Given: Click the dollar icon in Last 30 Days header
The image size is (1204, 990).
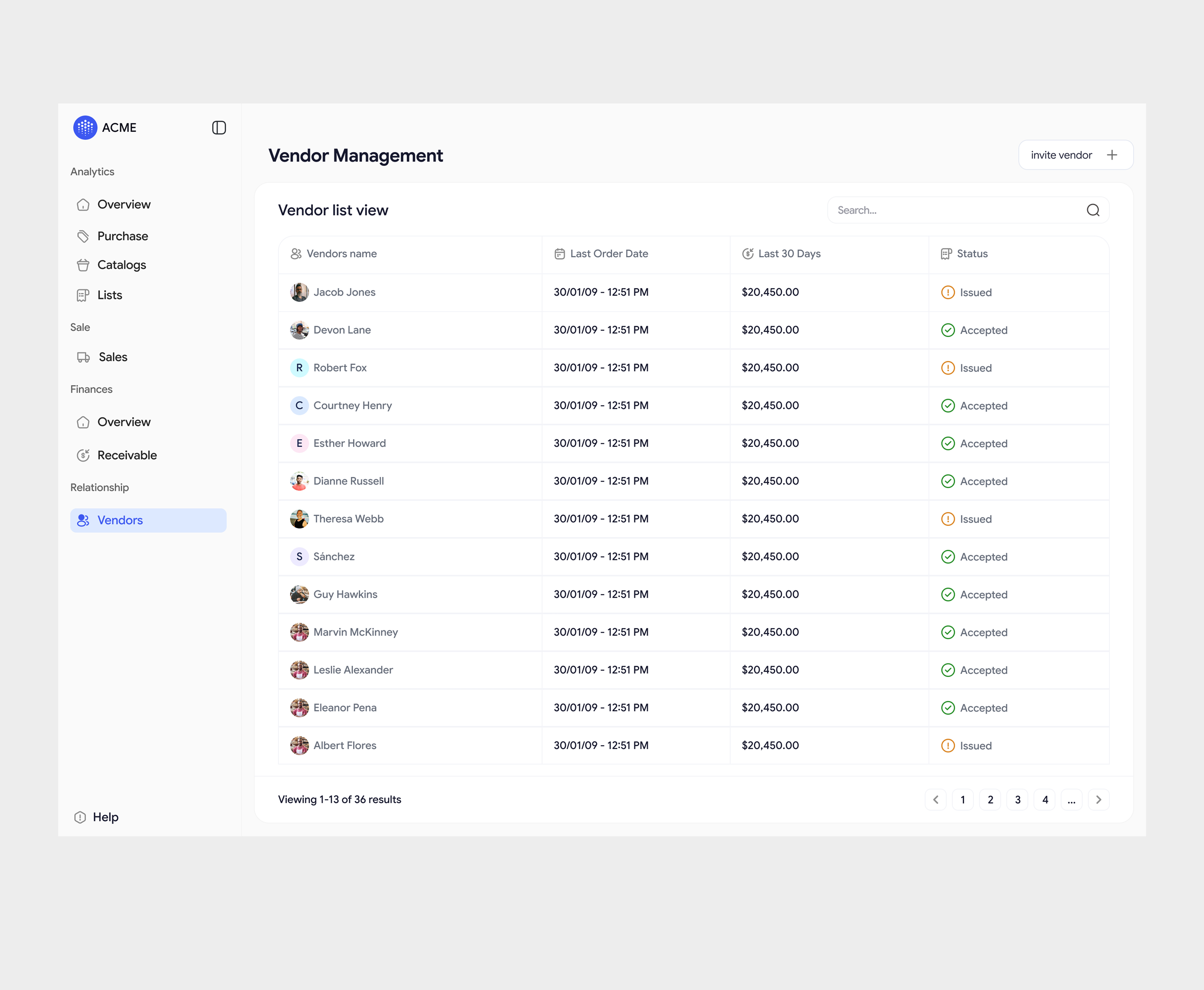Looking at the screenshot, I should pos(748,254).
